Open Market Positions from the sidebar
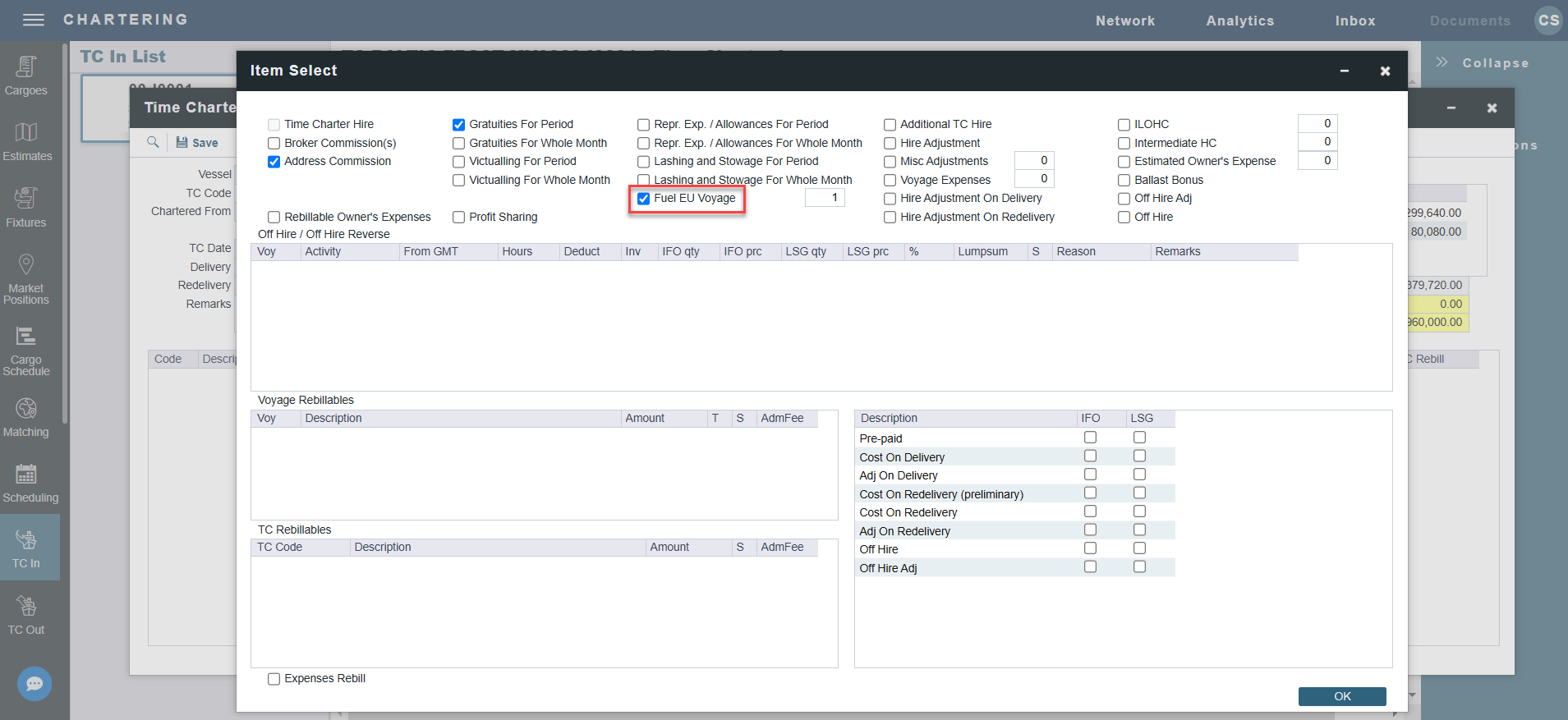1568x720 pixels. click(26, 277)
